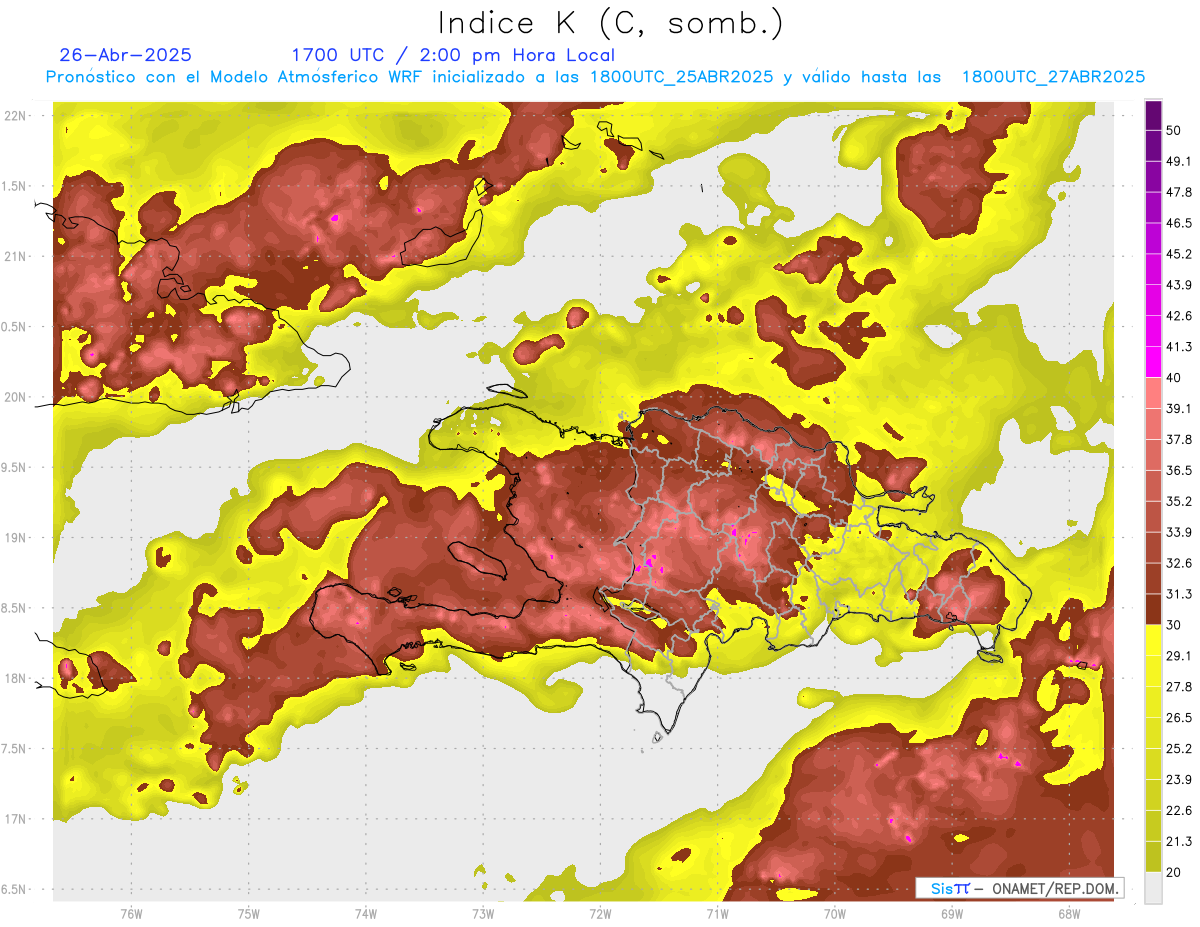Click the '39.1' legend value

click(1179, 408)
